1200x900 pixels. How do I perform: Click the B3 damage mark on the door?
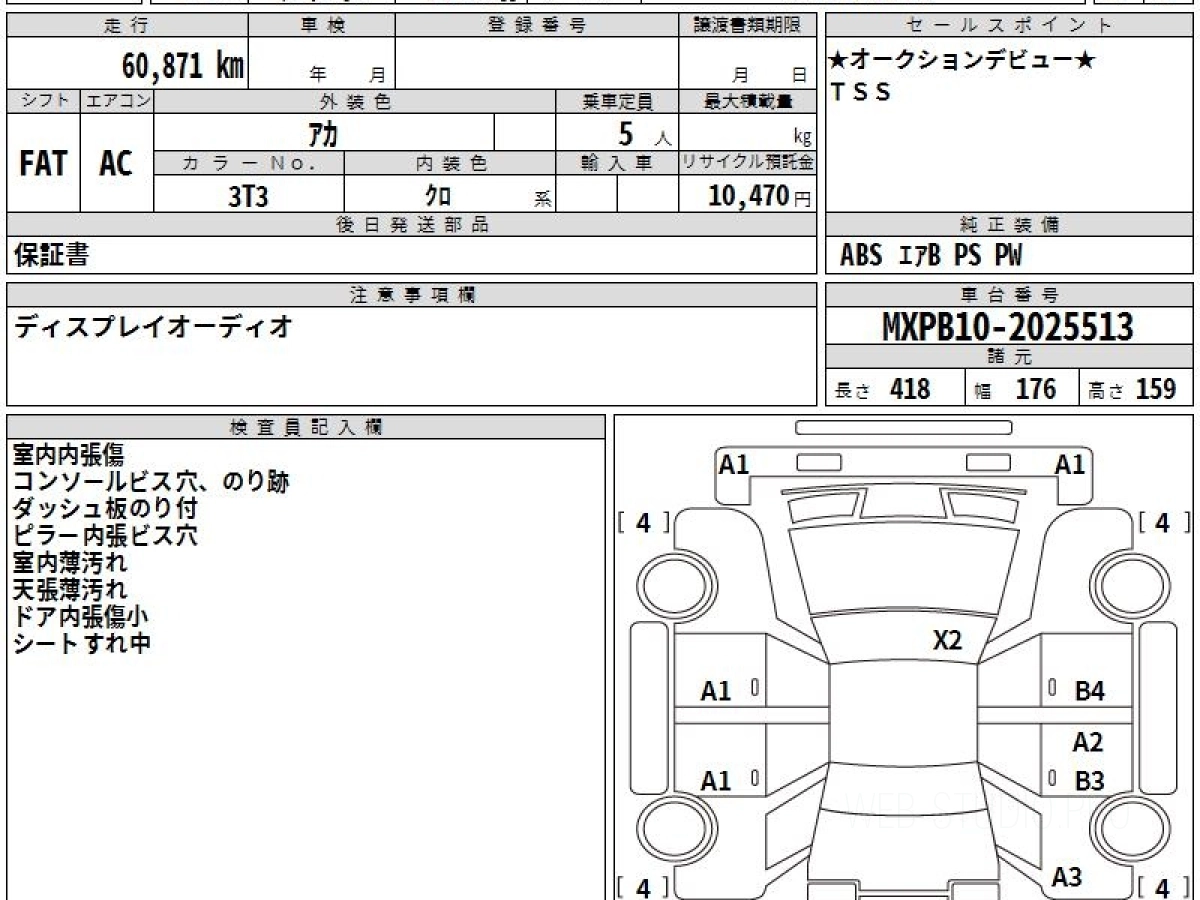1090,781
